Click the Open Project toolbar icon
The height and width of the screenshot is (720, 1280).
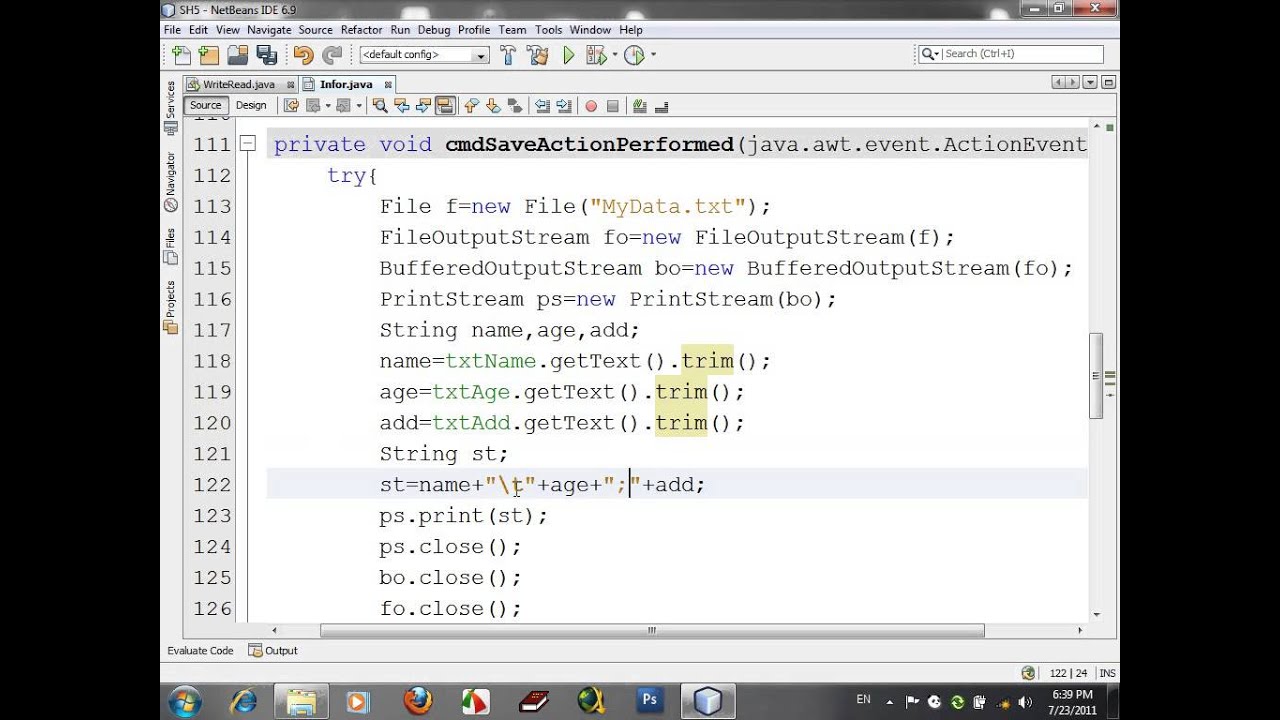[x=237, y=55]
